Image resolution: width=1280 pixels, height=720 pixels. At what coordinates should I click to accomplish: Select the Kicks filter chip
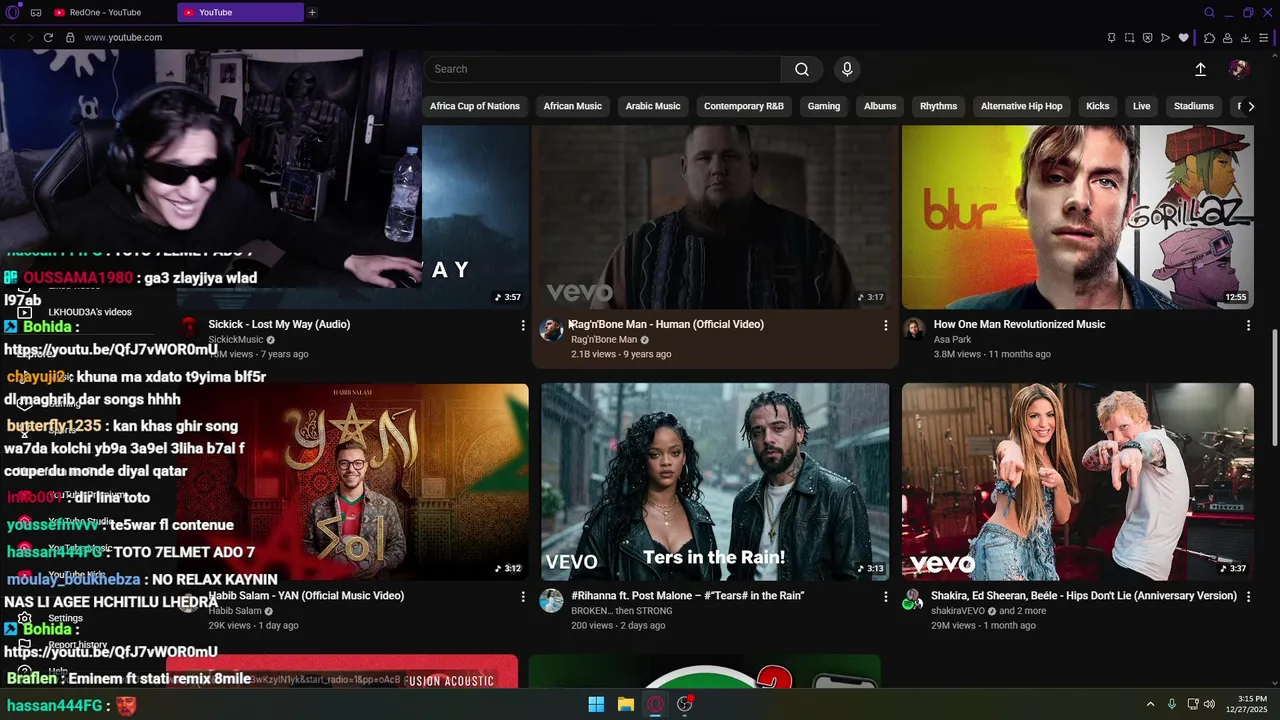coord(1098,106)
